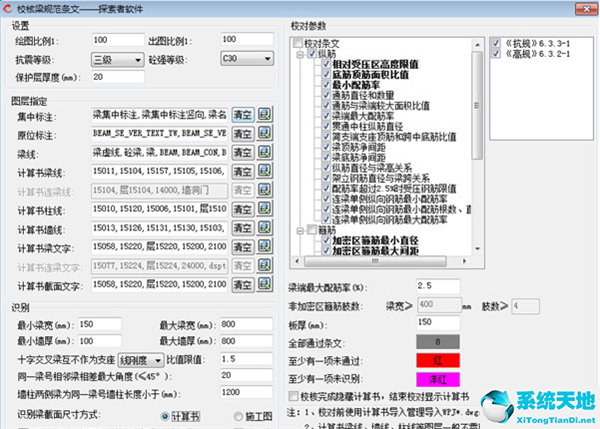
Task: Clear the 集中标注 layer field with 清空
Action: [x=243, y=115]
